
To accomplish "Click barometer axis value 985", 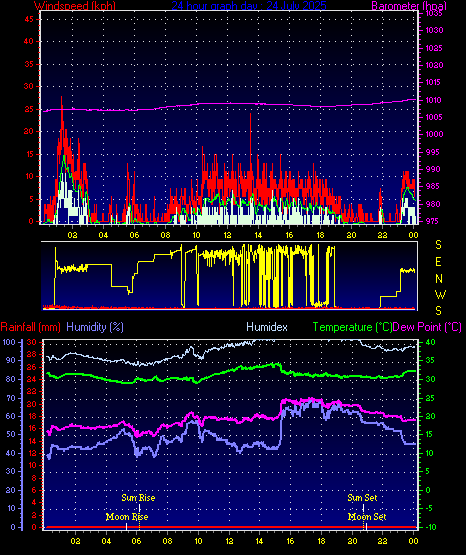I will click(x=432, y=186).
